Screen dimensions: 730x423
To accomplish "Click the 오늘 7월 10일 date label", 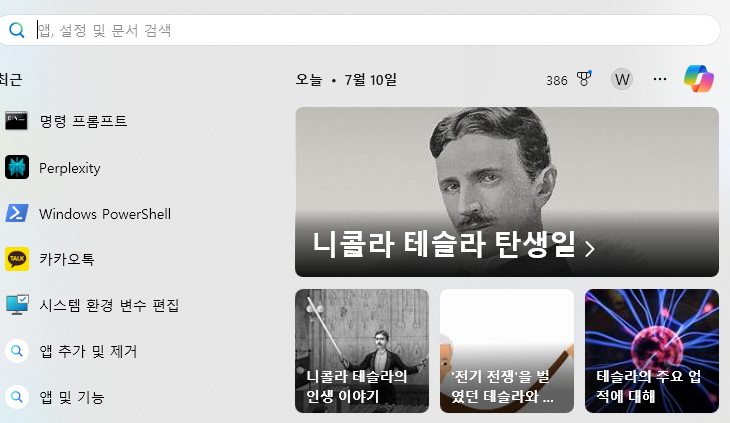I will pos(346,80).
